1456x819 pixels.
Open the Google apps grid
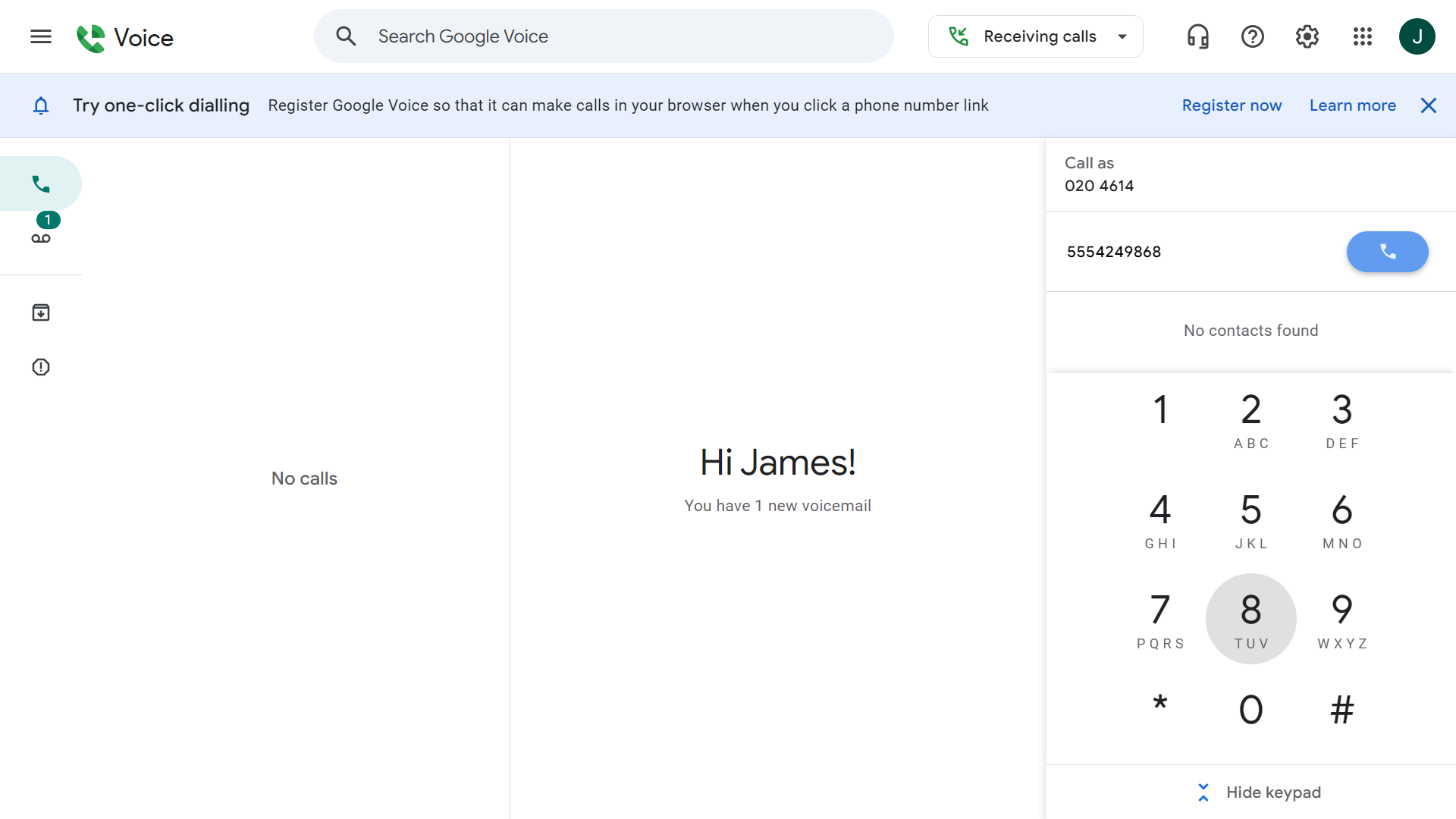1362,36
